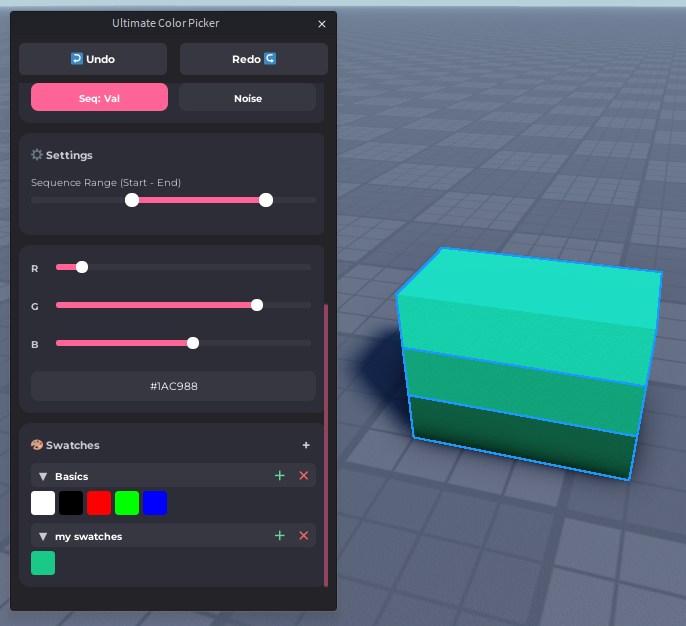Screen dimensions: 686x626
Task: Pick the black swatch in Basics
Action: pyautogui.click(x=71, y=503)
